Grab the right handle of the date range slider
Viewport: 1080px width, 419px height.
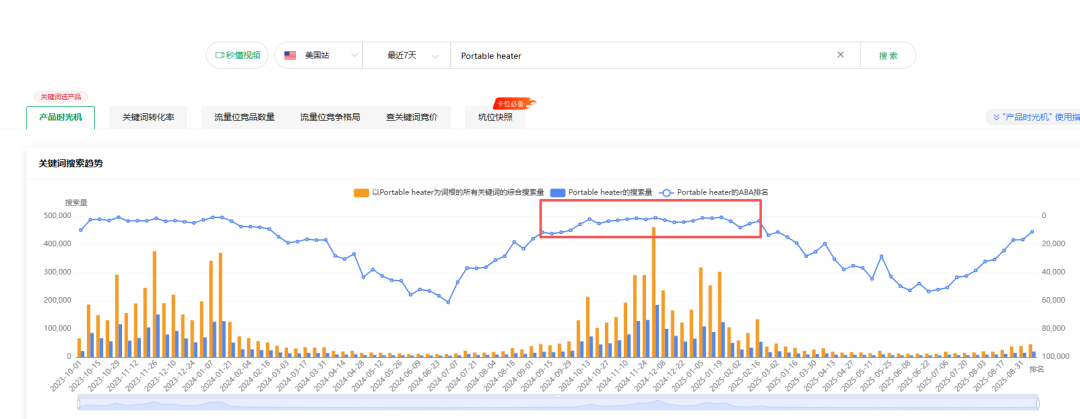(x=1038, y=404)
